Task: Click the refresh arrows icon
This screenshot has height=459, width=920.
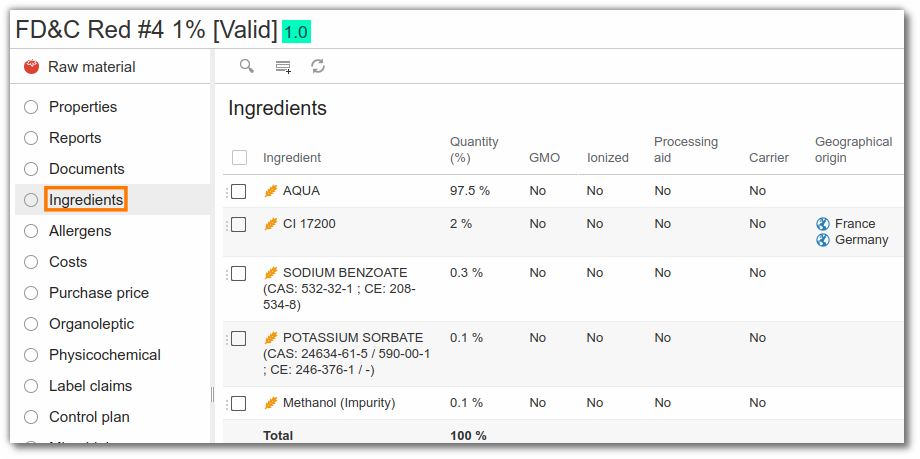Action: (318, 66)
